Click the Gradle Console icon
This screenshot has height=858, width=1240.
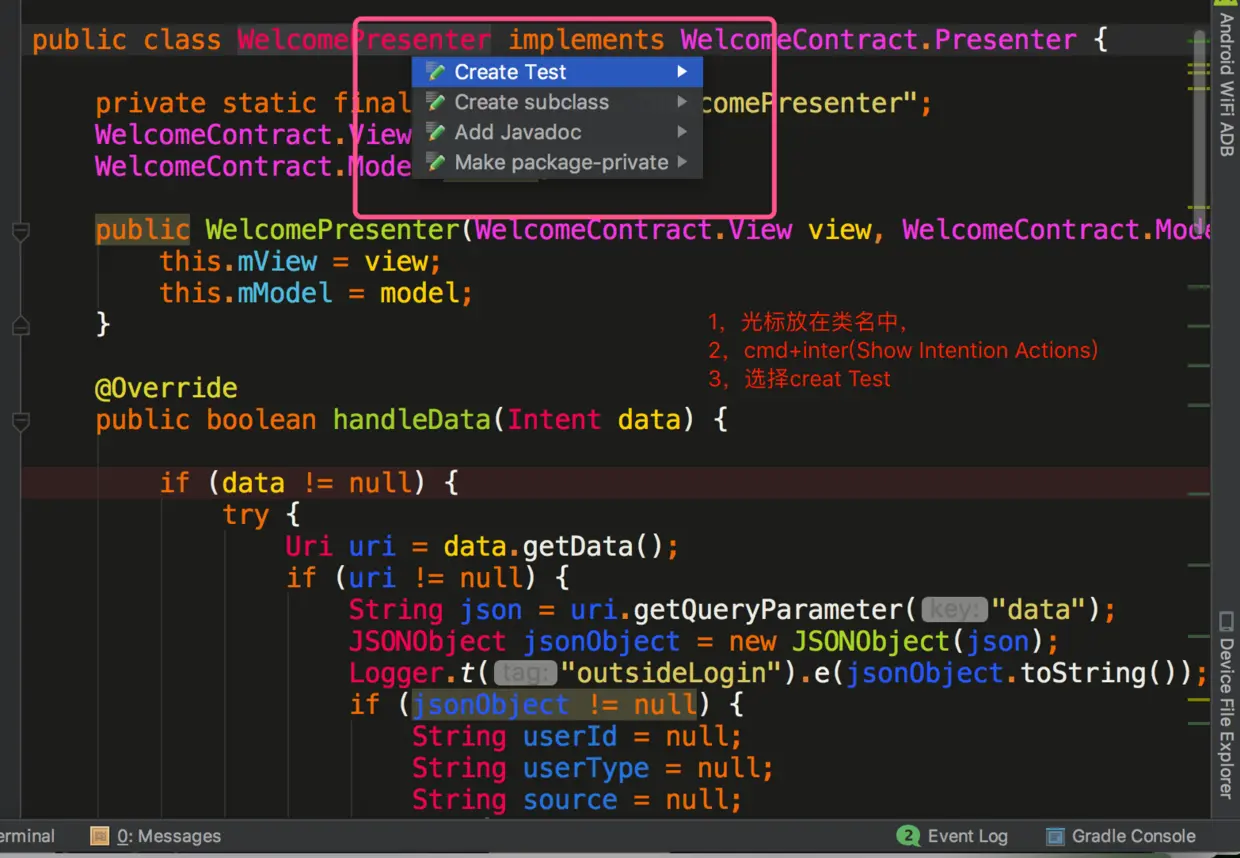click(x=1055, y=836)
